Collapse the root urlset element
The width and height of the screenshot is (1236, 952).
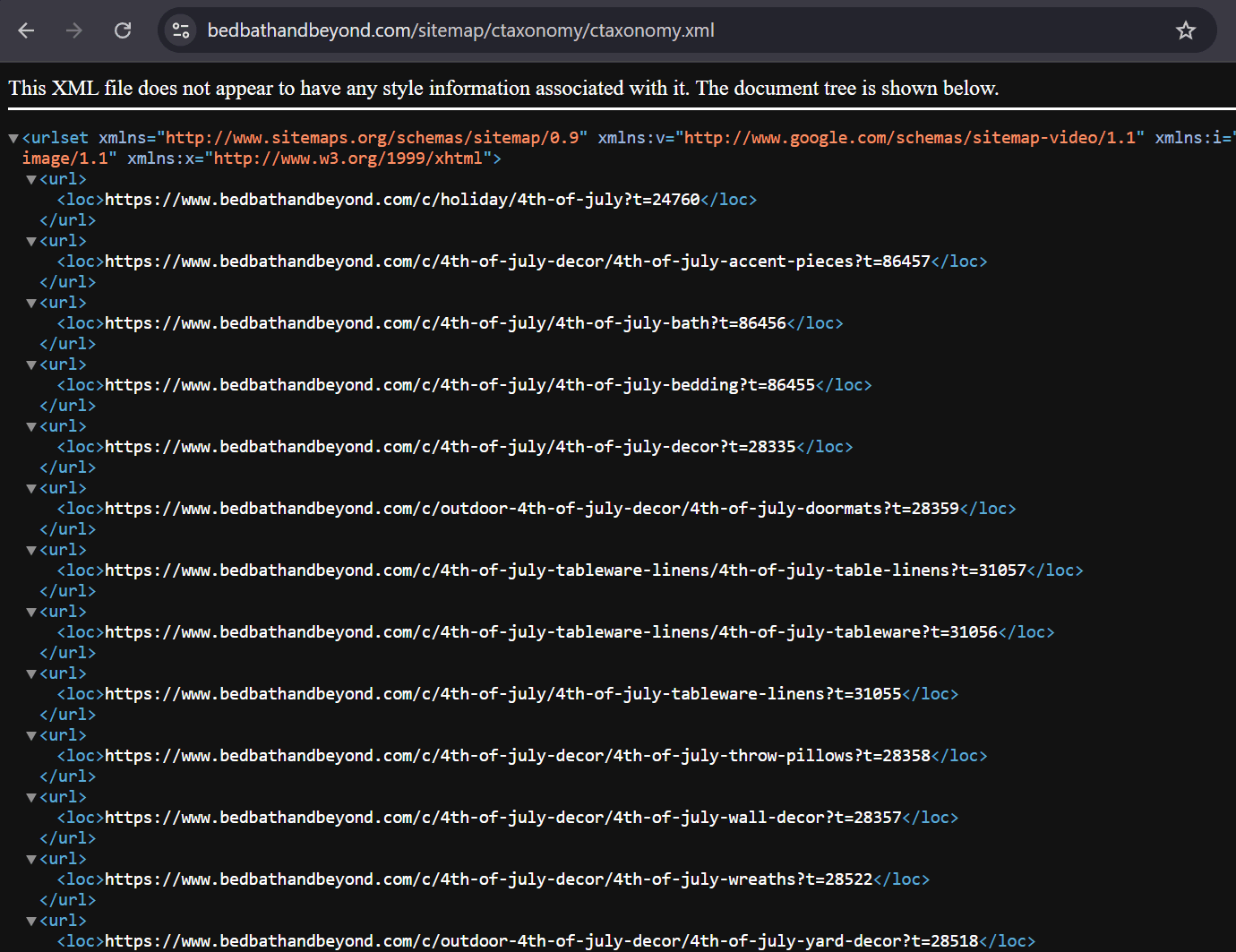(13, 139)
